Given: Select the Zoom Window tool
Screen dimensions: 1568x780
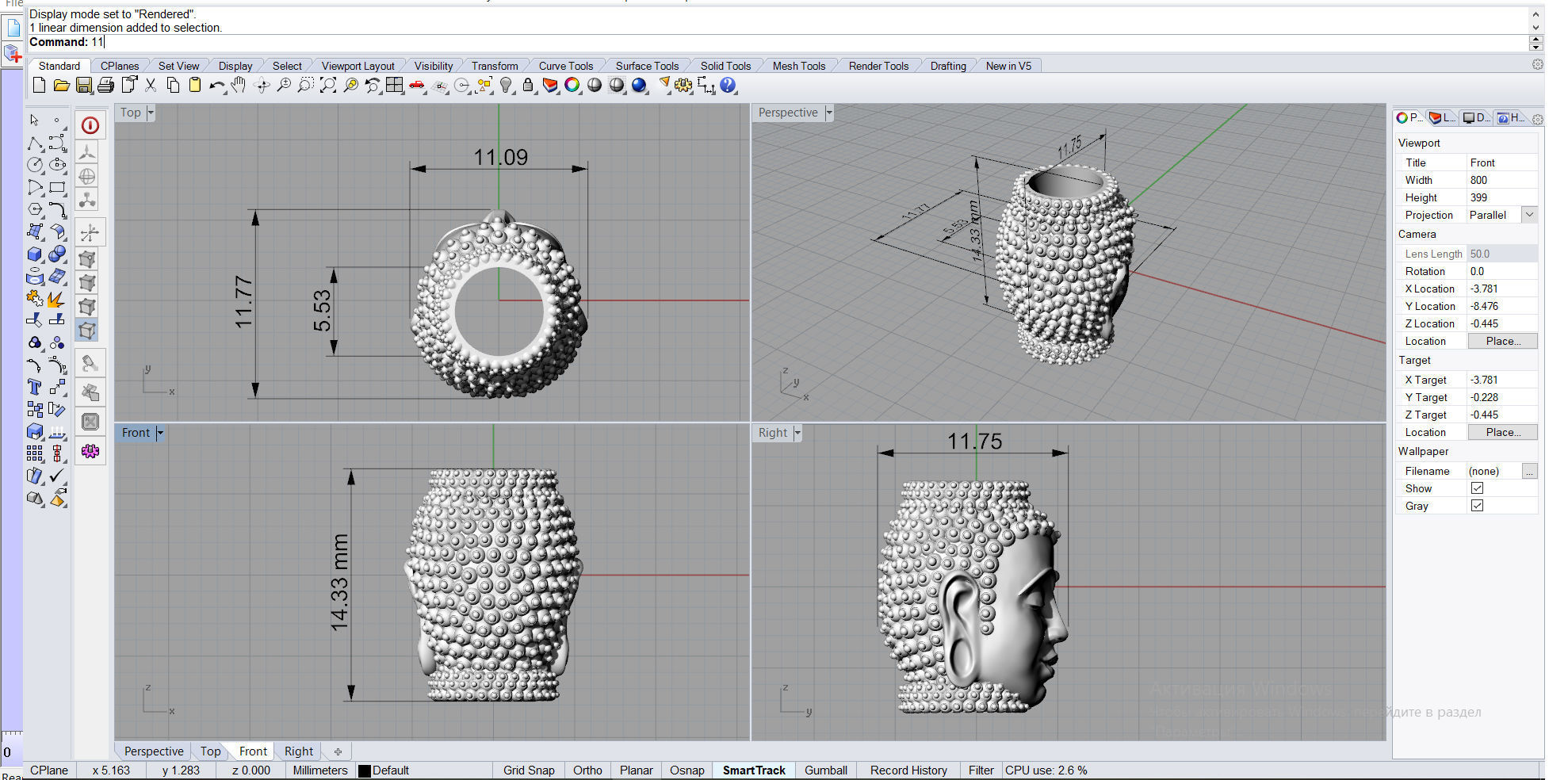Looking at the screenshot, I should point(305,85).
